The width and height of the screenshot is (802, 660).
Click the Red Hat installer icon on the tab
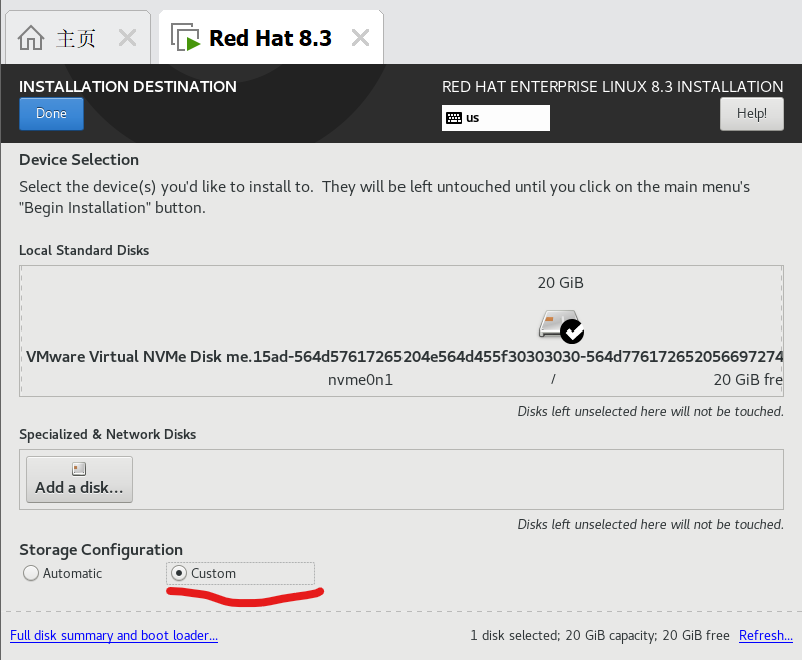[x=186, y=37]
